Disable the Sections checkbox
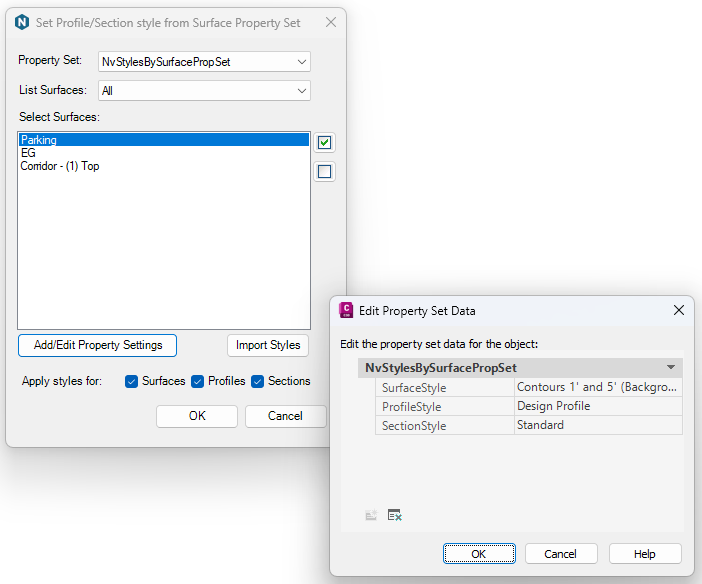The height and width of the screenshot is (584, 702). click(x=258, y=381)
